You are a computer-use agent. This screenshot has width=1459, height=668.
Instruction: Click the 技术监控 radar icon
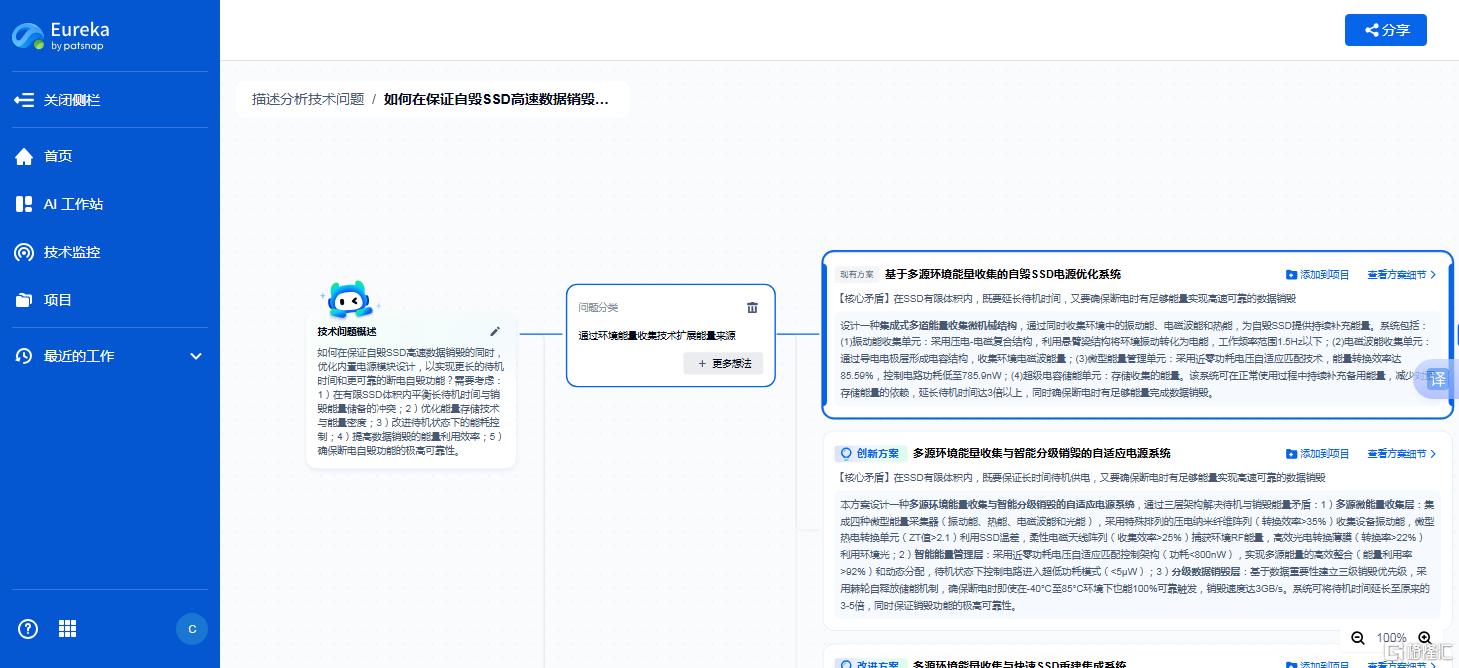[24, 252]
